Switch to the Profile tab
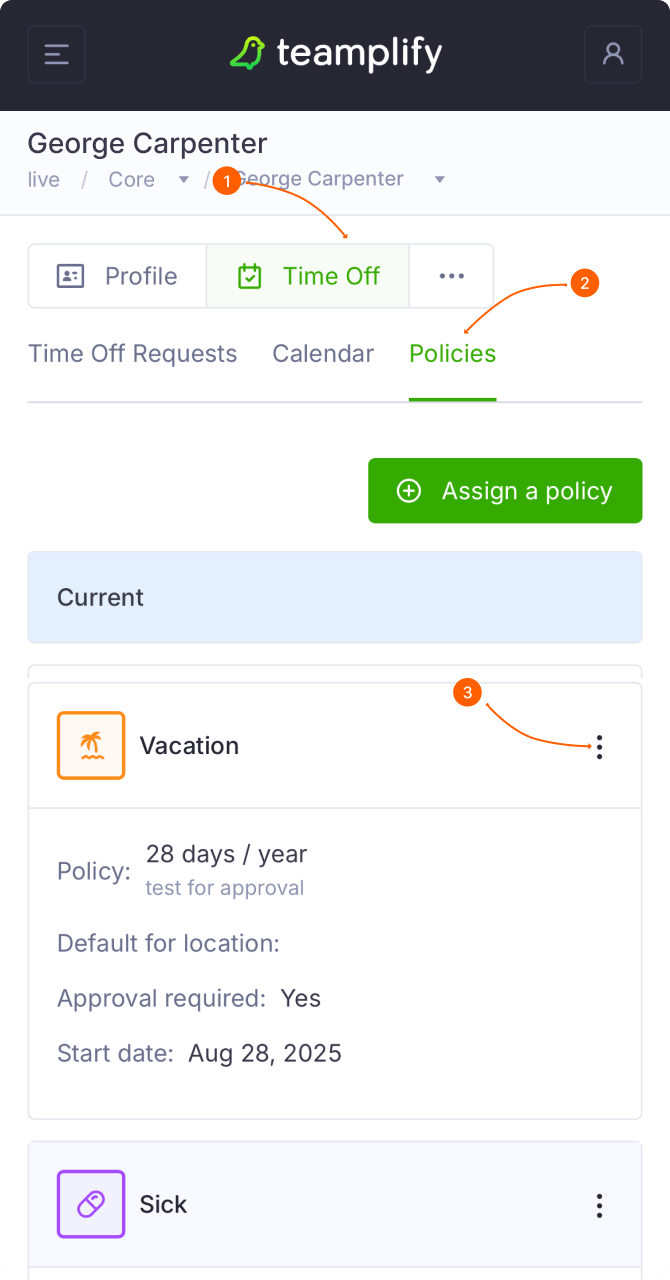670x1280 pixels. [117, 276]
